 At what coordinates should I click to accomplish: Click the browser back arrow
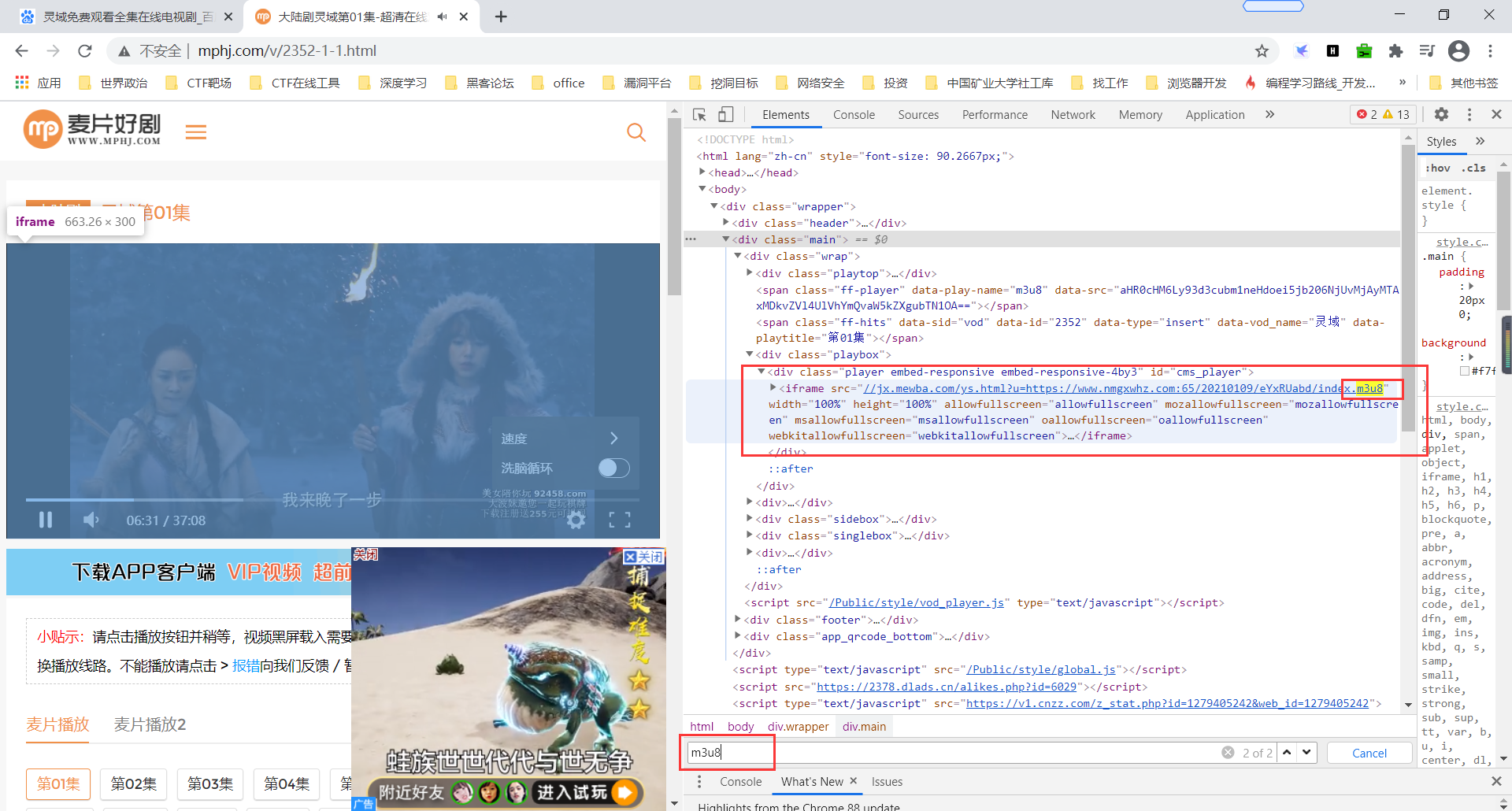21,51
